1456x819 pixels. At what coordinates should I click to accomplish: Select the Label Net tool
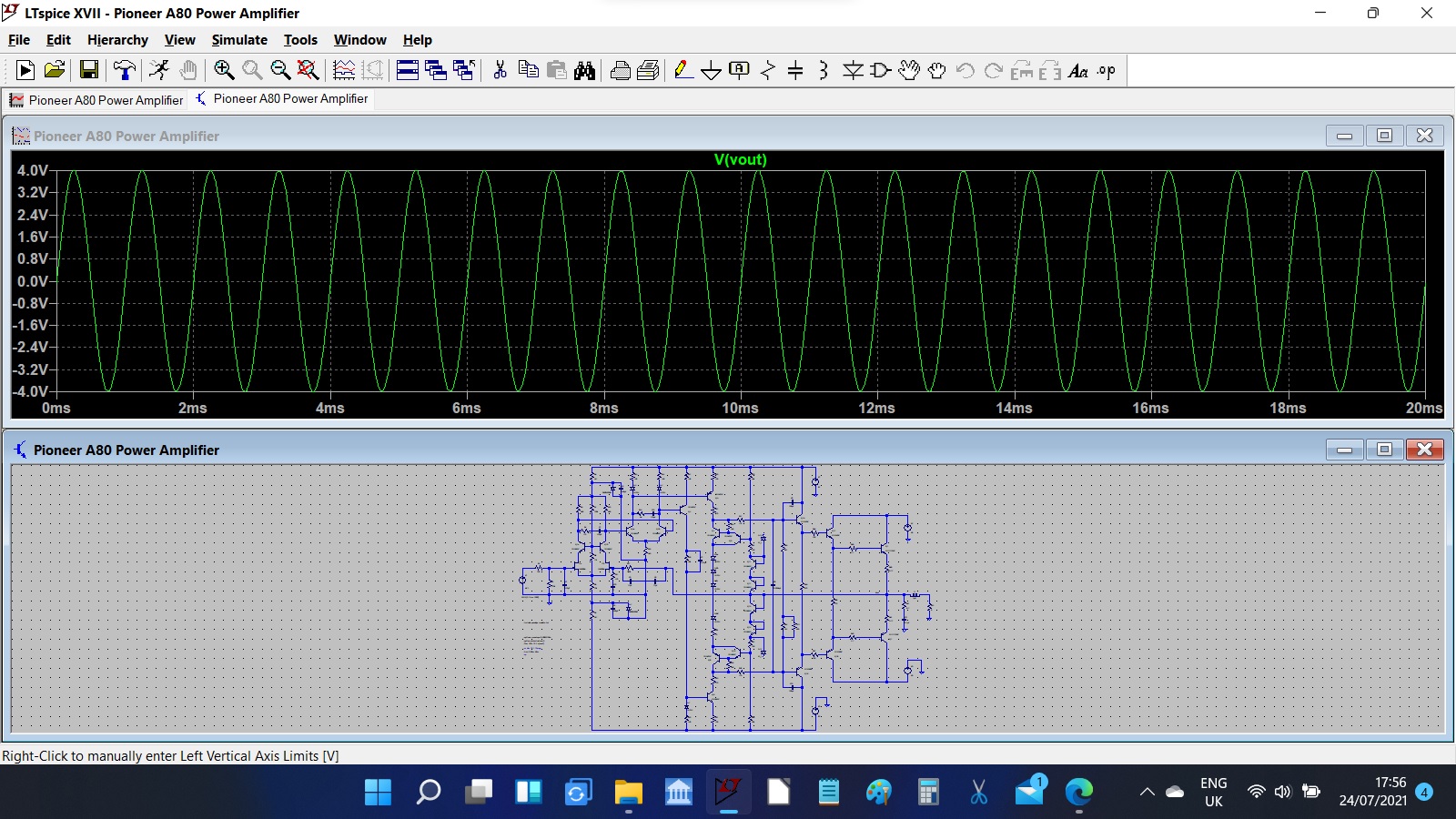740,70
